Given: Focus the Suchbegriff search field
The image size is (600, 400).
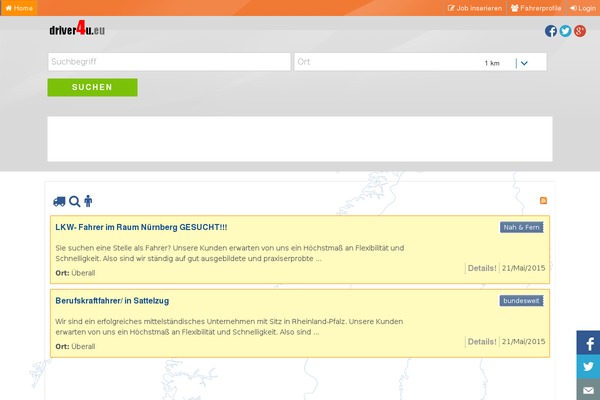Looking at the screenshot, I should point(169,62).
